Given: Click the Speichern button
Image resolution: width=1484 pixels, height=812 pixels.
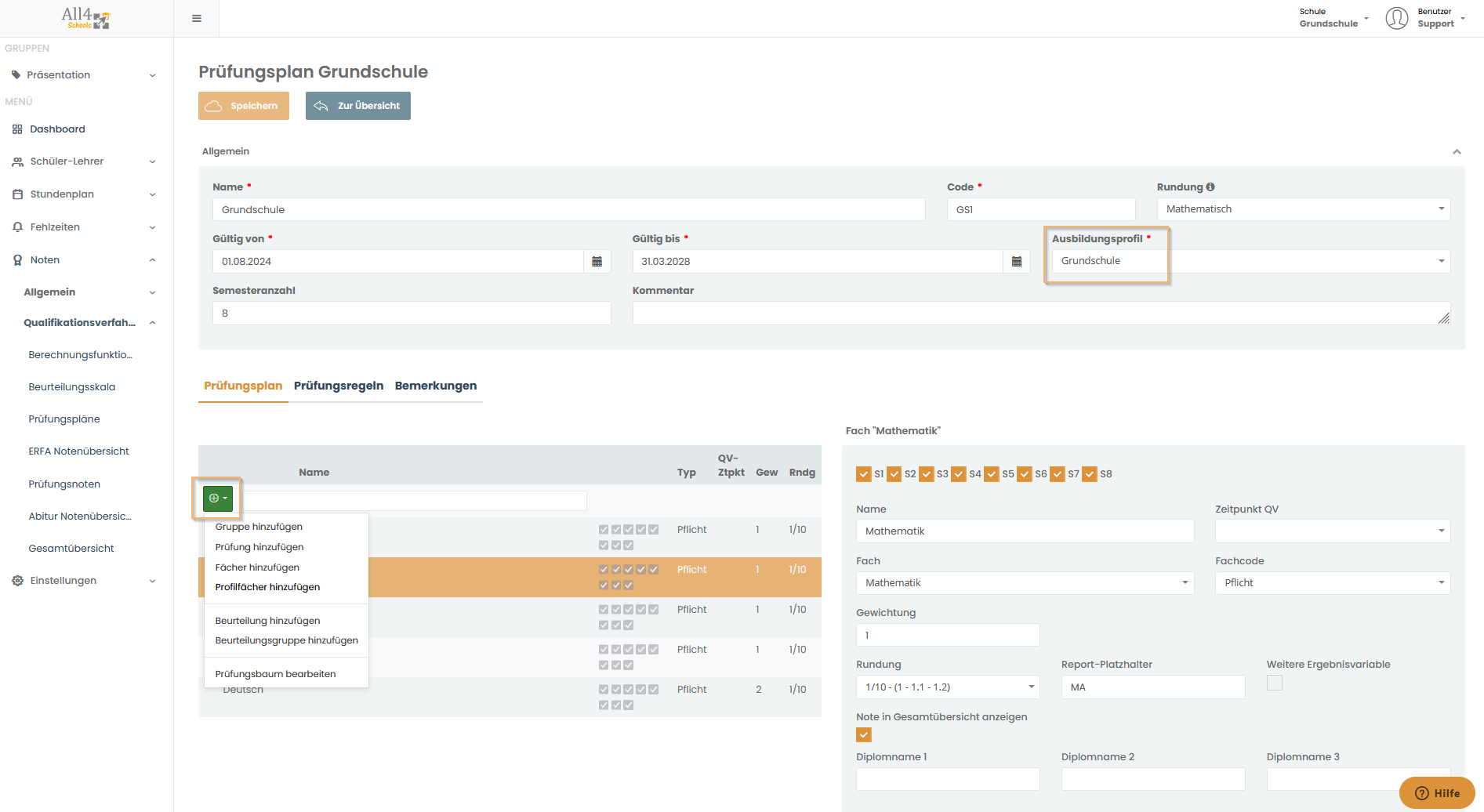Looking at the screenshot, I should point(244,106).
